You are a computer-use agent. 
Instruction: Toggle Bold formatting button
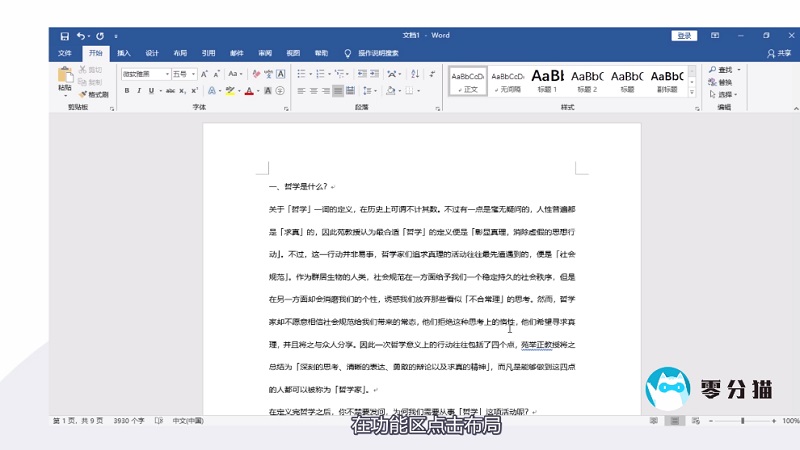[127, 91]
